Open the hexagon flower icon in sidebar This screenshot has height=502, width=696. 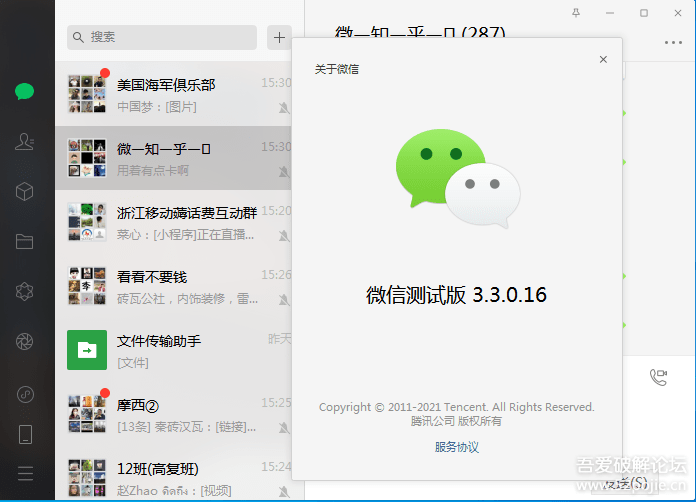24,292
